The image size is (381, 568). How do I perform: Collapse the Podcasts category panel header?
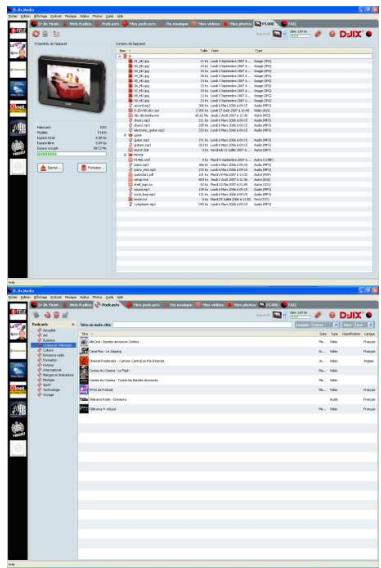tap(73, 325)
